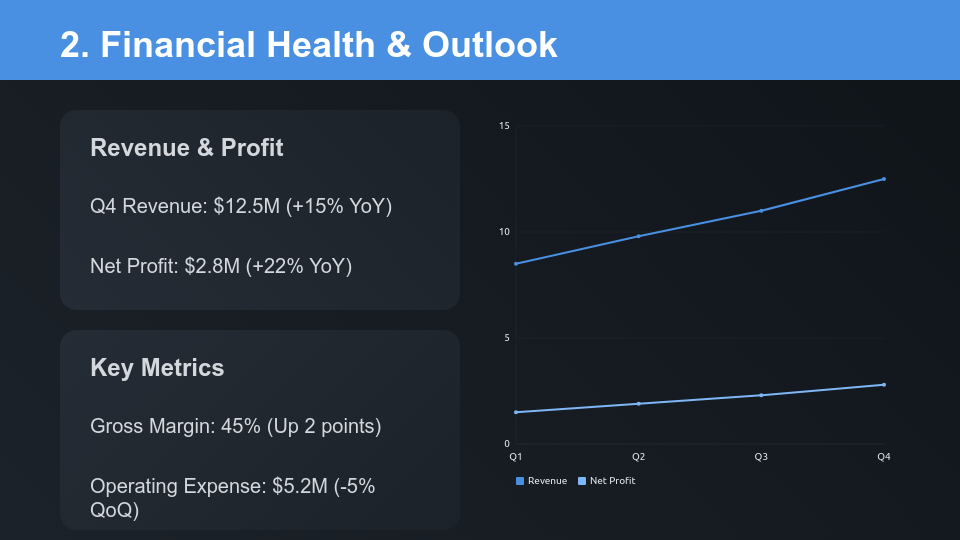Image resolution: width=960 pixels, height=540 pixels.
Task: Click the Key Metrics card heading
Action: [157, 368]
